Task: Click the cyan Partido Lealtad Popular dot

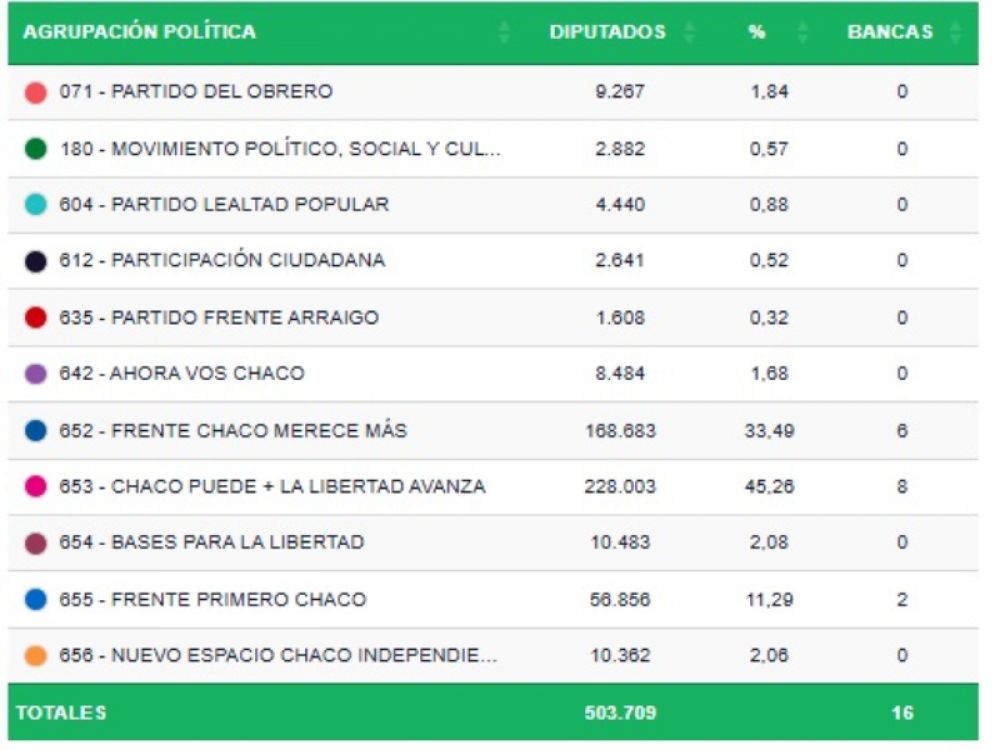Action: [x=36, y=205]
